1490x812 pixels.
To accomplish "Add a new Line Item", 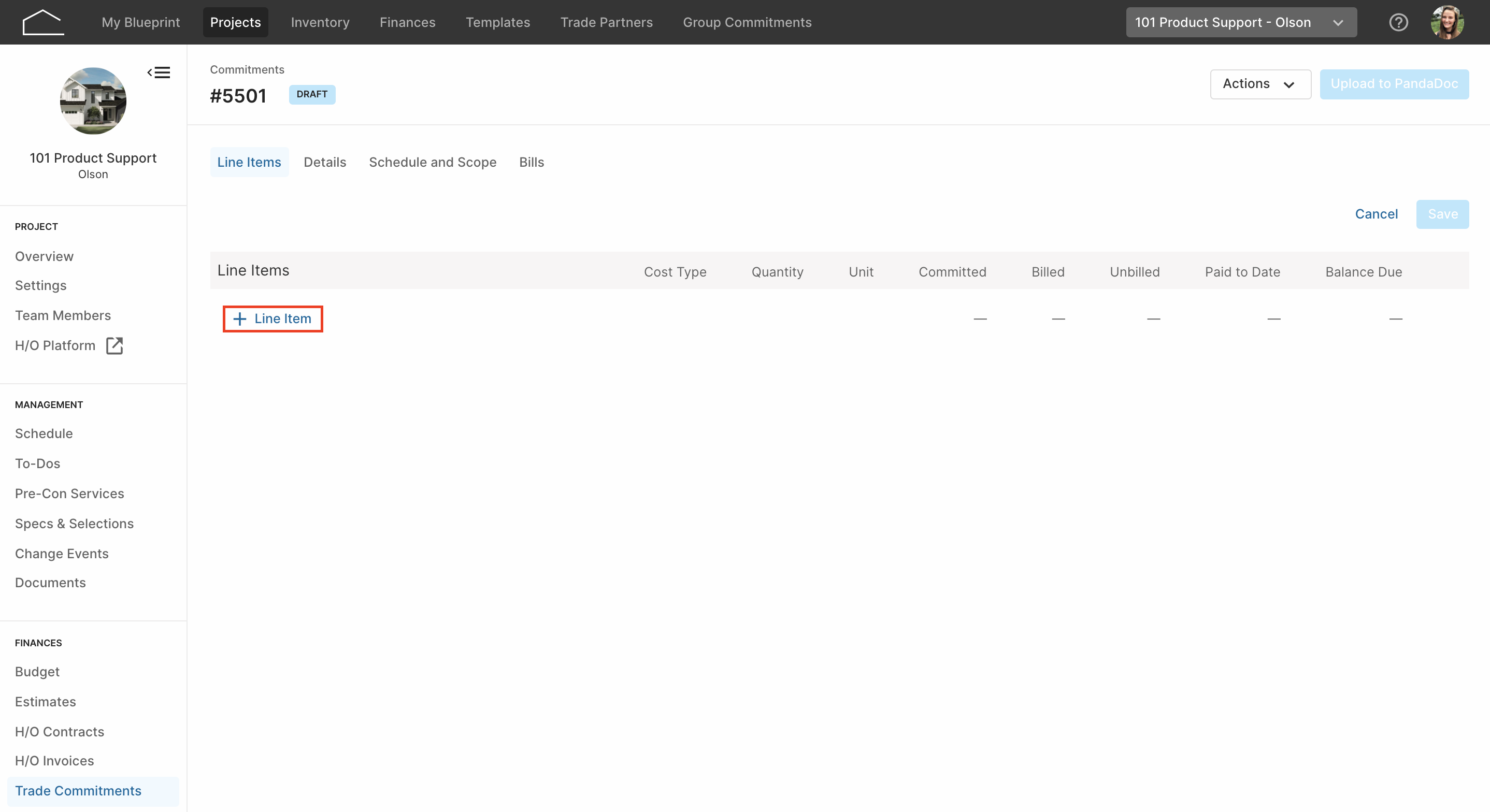I will point(273,318).
